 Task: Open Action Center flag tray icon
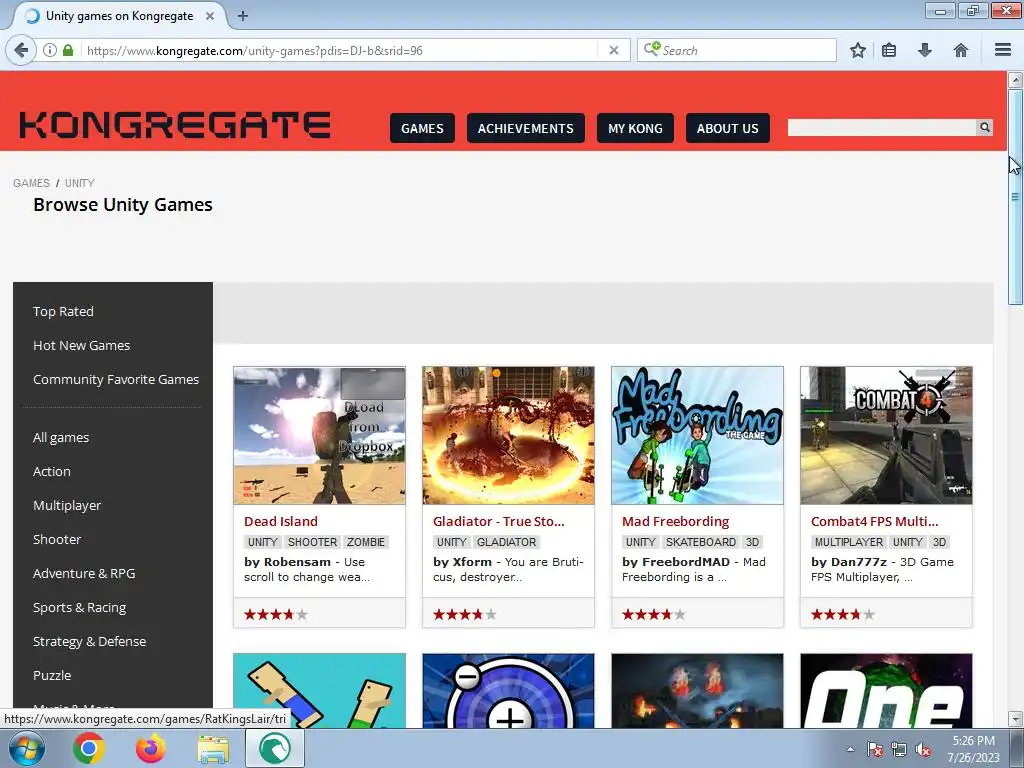pyautogui.click(x=874, y=749)
